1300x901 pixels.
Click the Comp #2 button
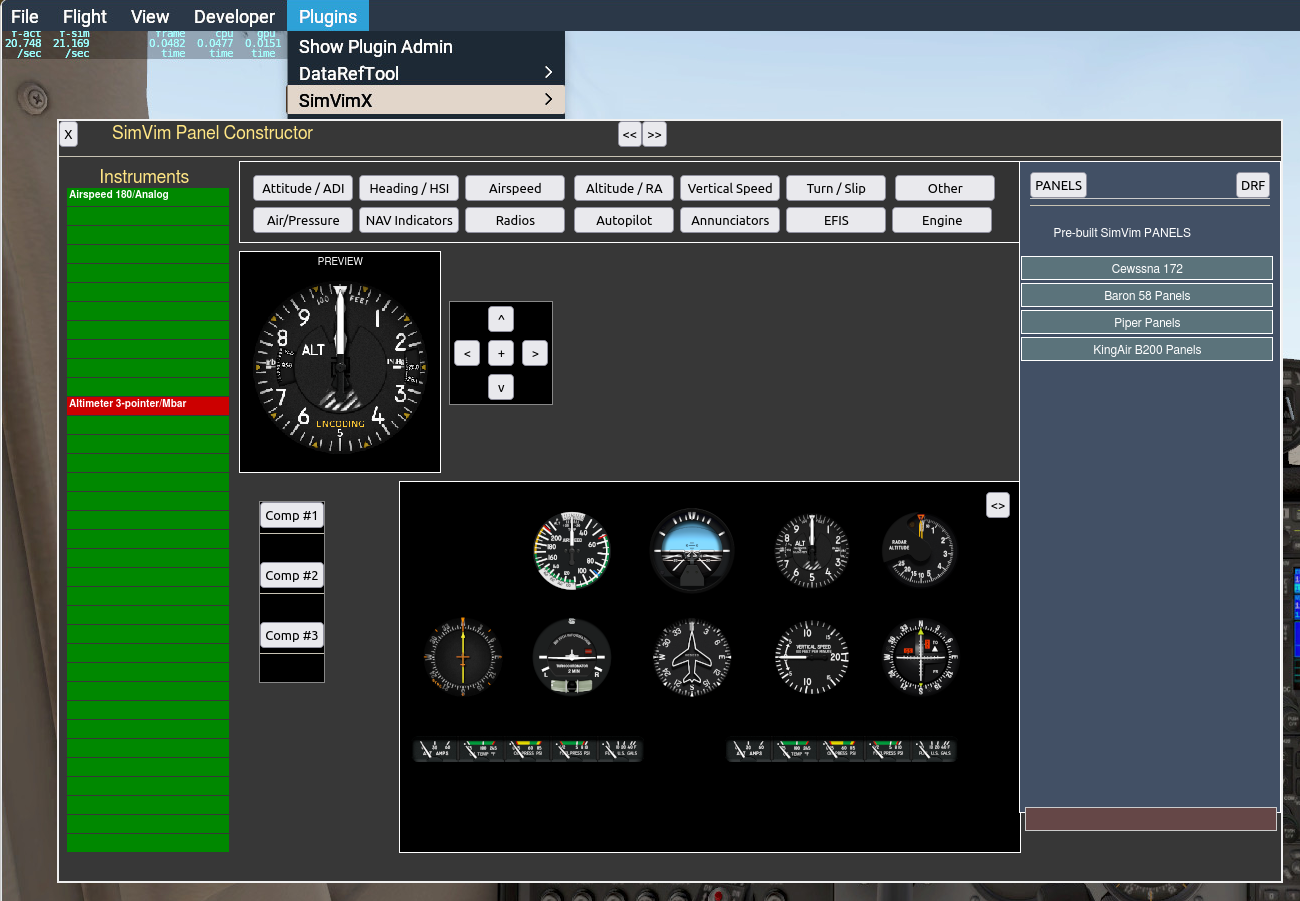tap(292, 576)
